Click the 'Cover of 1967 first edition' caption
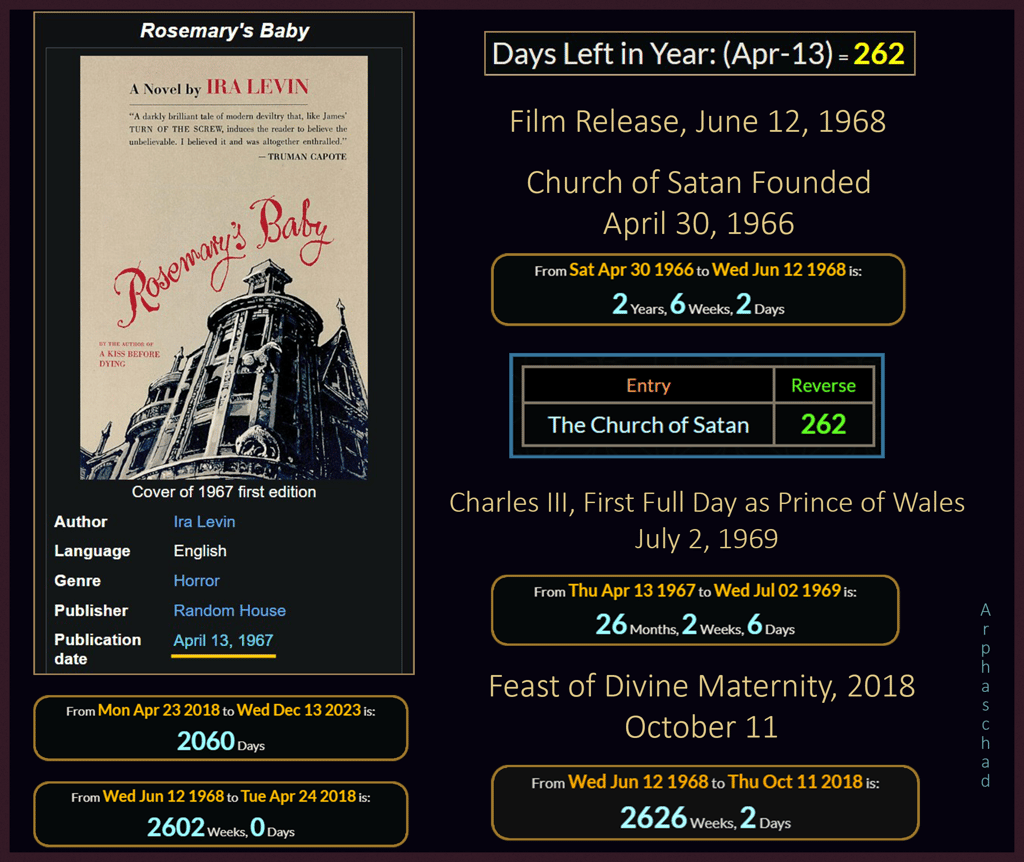Image resolution: width=1024 pixels, height=862 pixels. point(224,492)
